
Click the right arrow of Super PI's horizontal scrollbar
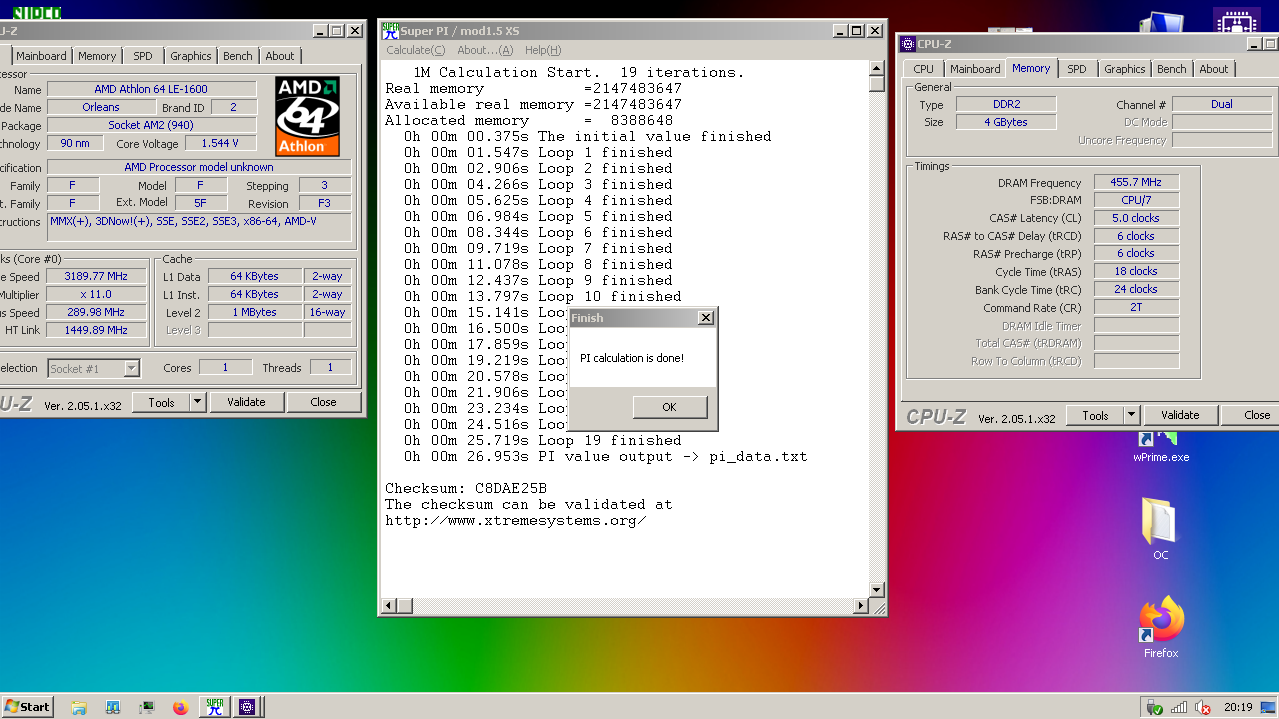pyautogui.click(x=861, y=606)
